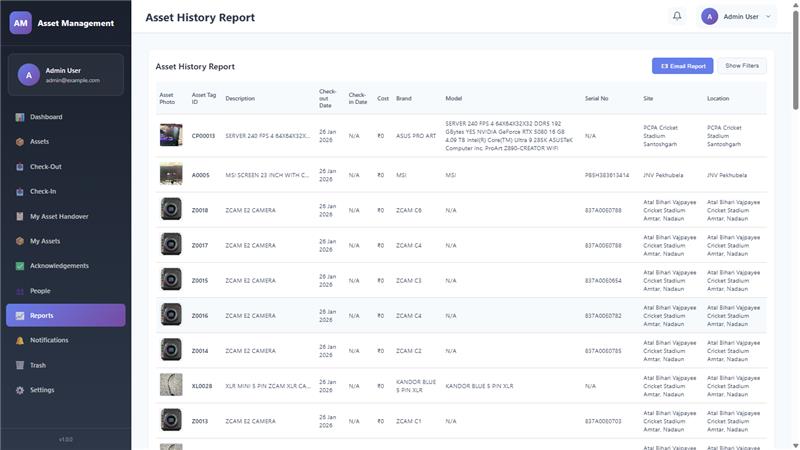The height and width of the screenshot is (450, 800).
Task: Click Brand column header
Action: (x=404, y=98)
